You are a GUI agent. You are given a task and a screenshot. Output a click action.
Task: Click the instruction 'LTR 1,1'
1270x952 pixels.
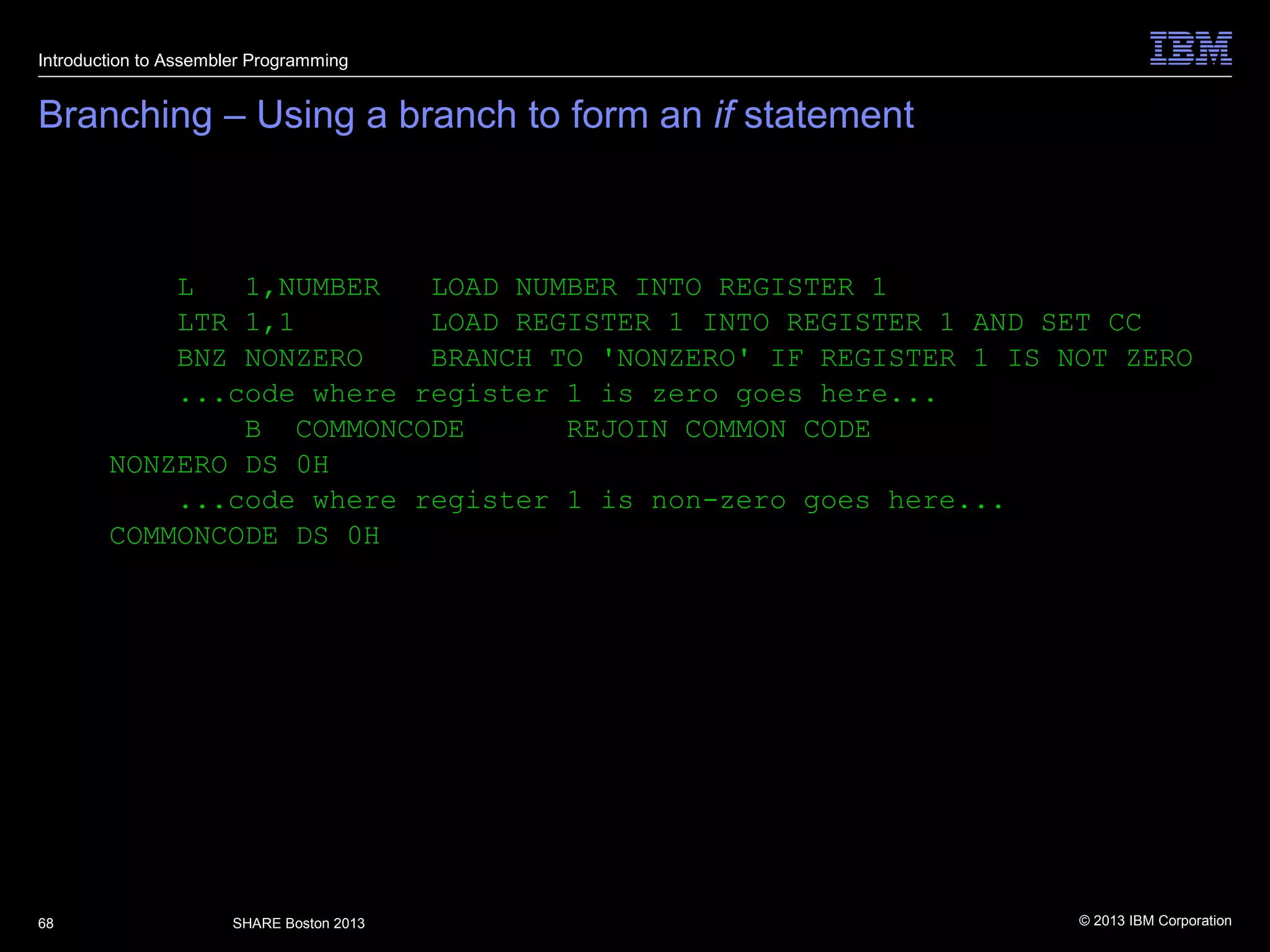[x=235, y=322]
